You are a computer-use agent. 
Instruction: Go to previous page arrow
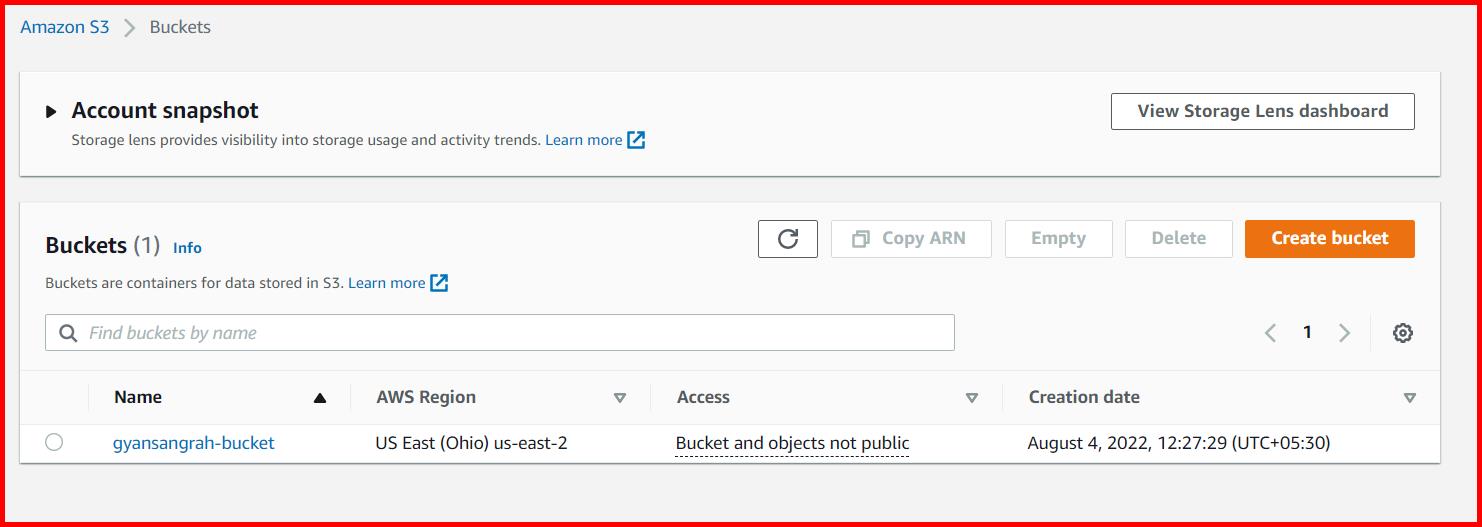coord(1270,333)
